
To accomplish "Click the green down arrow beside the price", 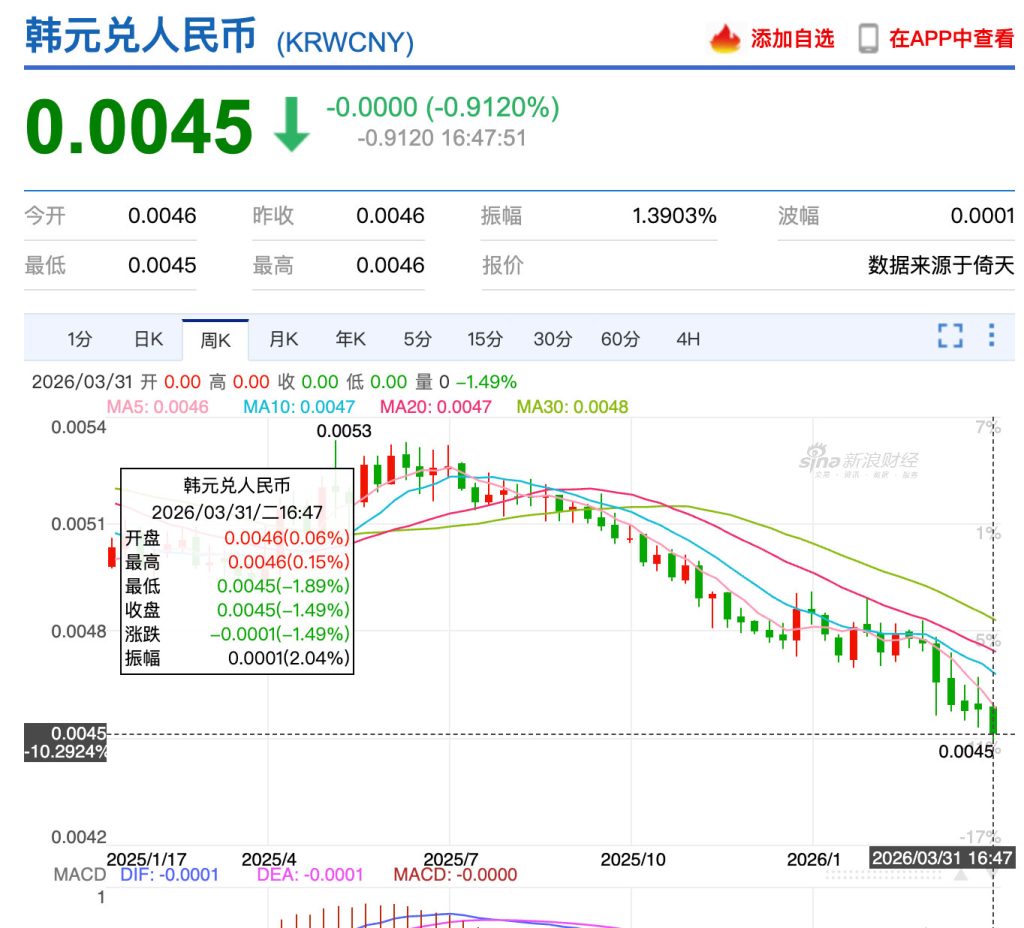I will click(291, 126).
